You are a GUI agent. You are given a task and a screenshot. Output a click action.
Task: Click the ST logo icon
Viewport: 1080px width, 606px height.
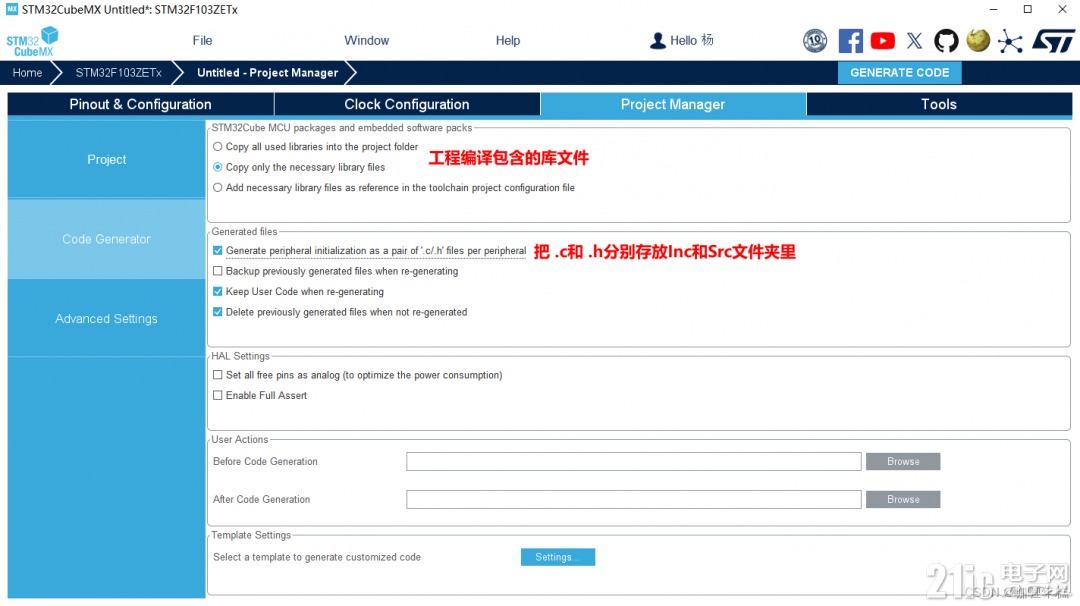pyautogui.click(x=1053, y=41)
